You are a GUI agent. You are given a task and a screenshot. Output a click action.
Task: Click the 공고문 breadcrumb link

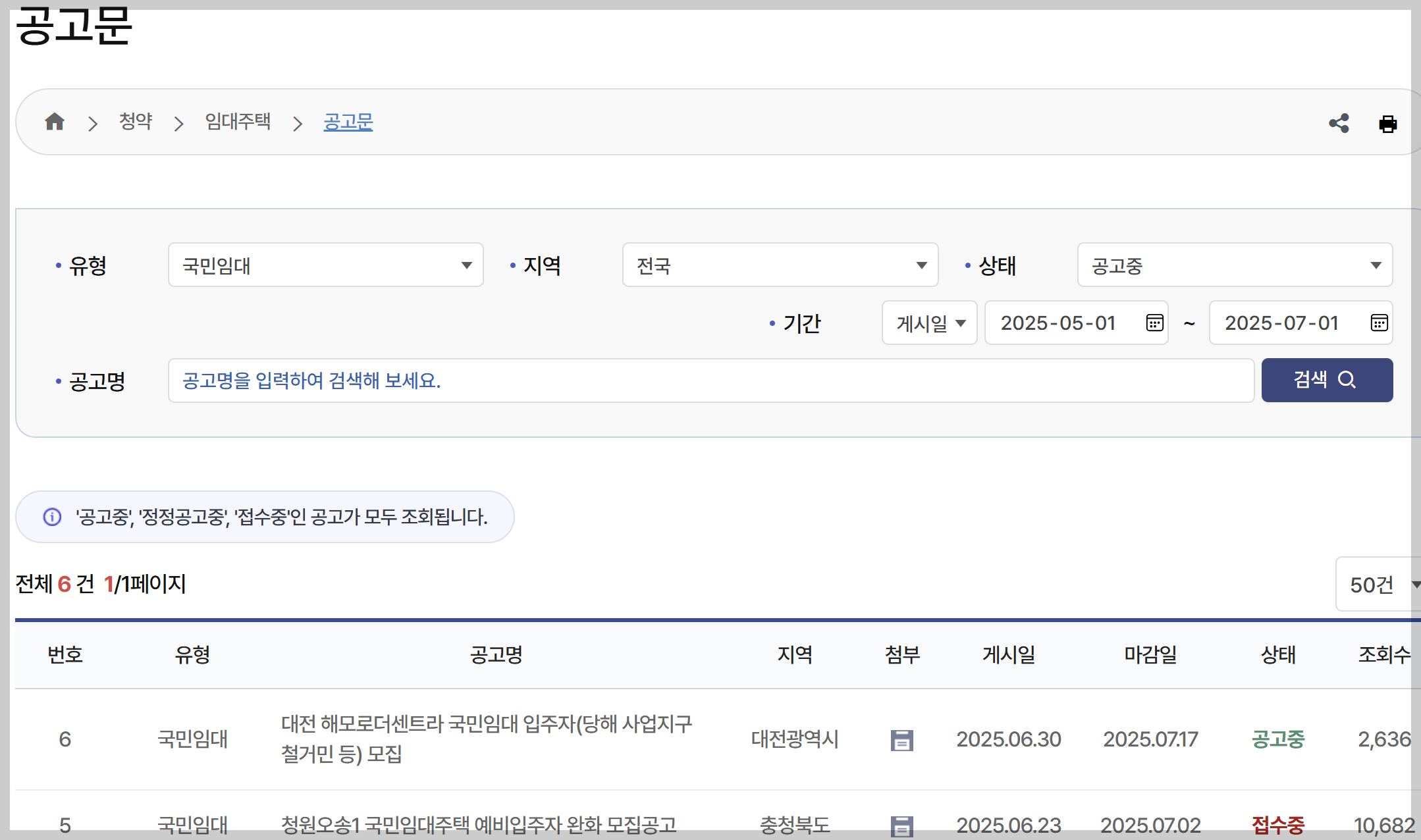348,122
